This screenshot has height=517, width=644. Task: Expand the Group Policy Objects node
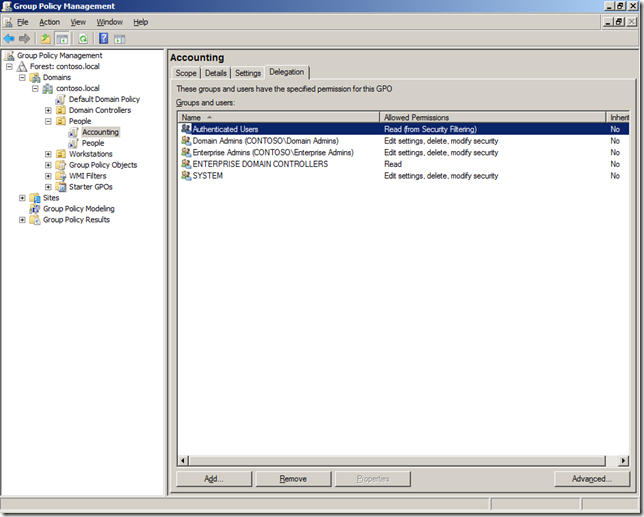coord(48,165)
